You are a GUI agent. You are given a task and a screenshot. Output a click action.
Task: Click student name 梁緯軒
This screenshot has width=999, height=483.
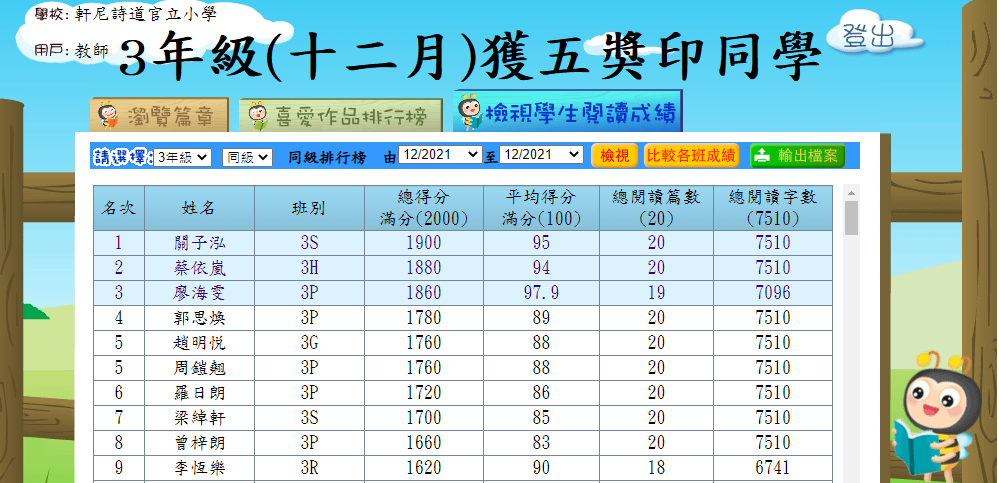(x=199, y=418)
